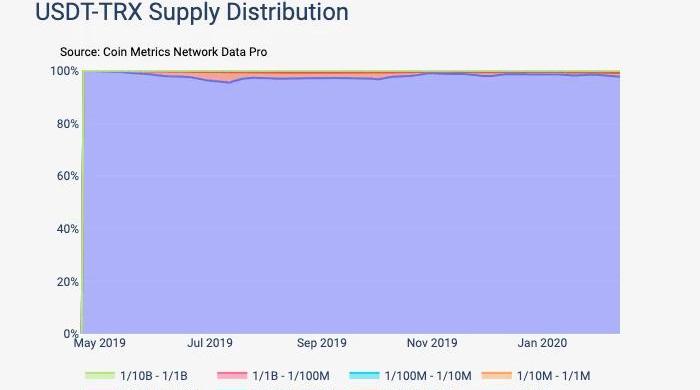Click the large purple area of the chart
The height and width of the screenshot is (390, 700).
351,205
